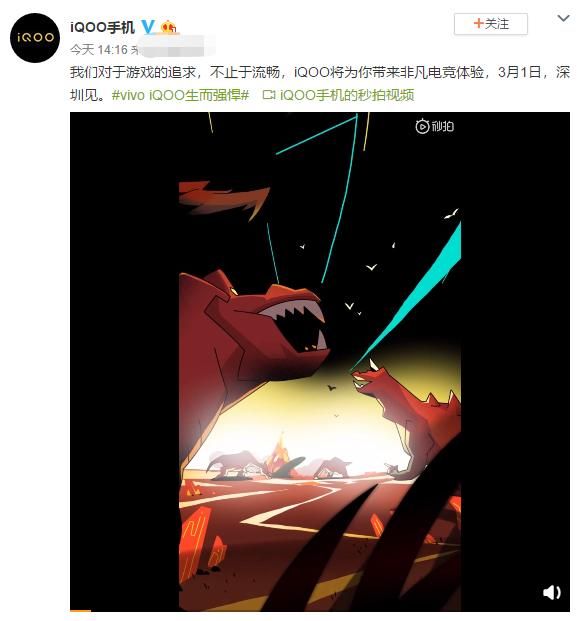
Task: Open the #vivo iQOO生而强悍# hashtag
Action: (x=180, y=95)
